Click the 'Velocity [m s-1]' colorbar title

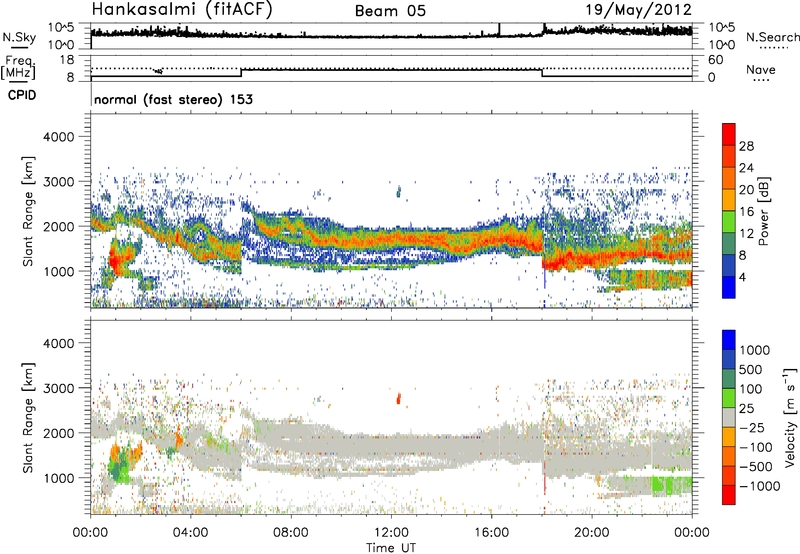click(x=790, y=417)
